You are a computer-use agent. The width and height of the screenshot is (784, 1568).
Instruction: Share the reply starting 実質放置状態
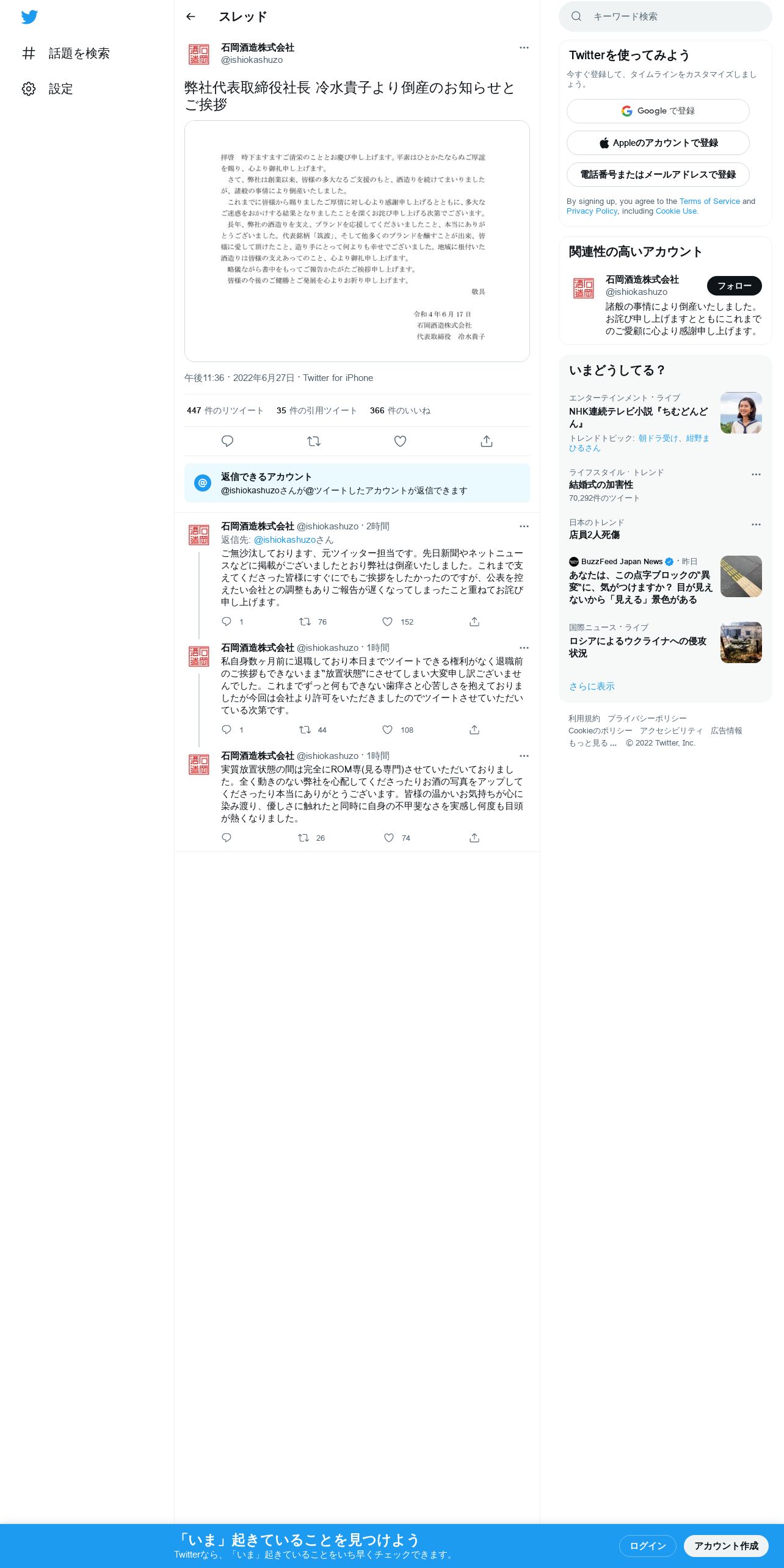point(474,838)
